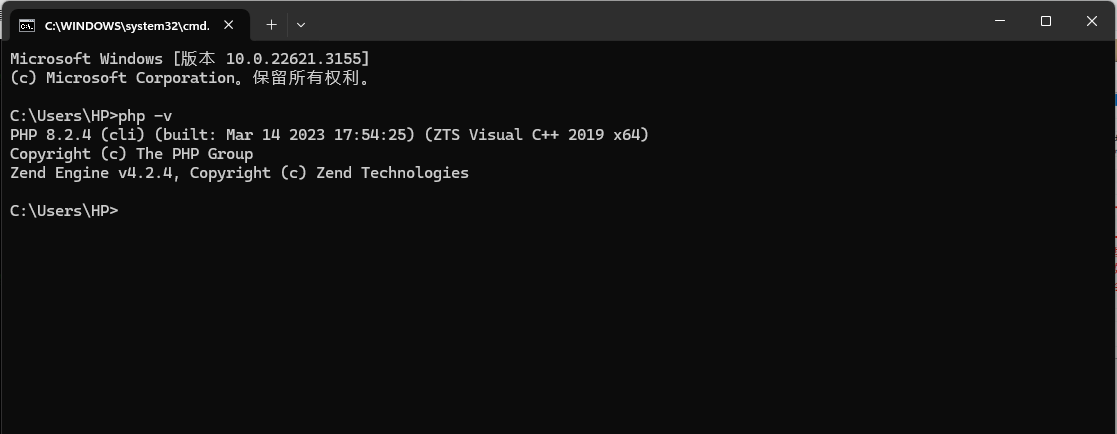Click the 'Zend Engine v4.2.4' output line
Viewport: 1117px width, 434px height.
239,172
